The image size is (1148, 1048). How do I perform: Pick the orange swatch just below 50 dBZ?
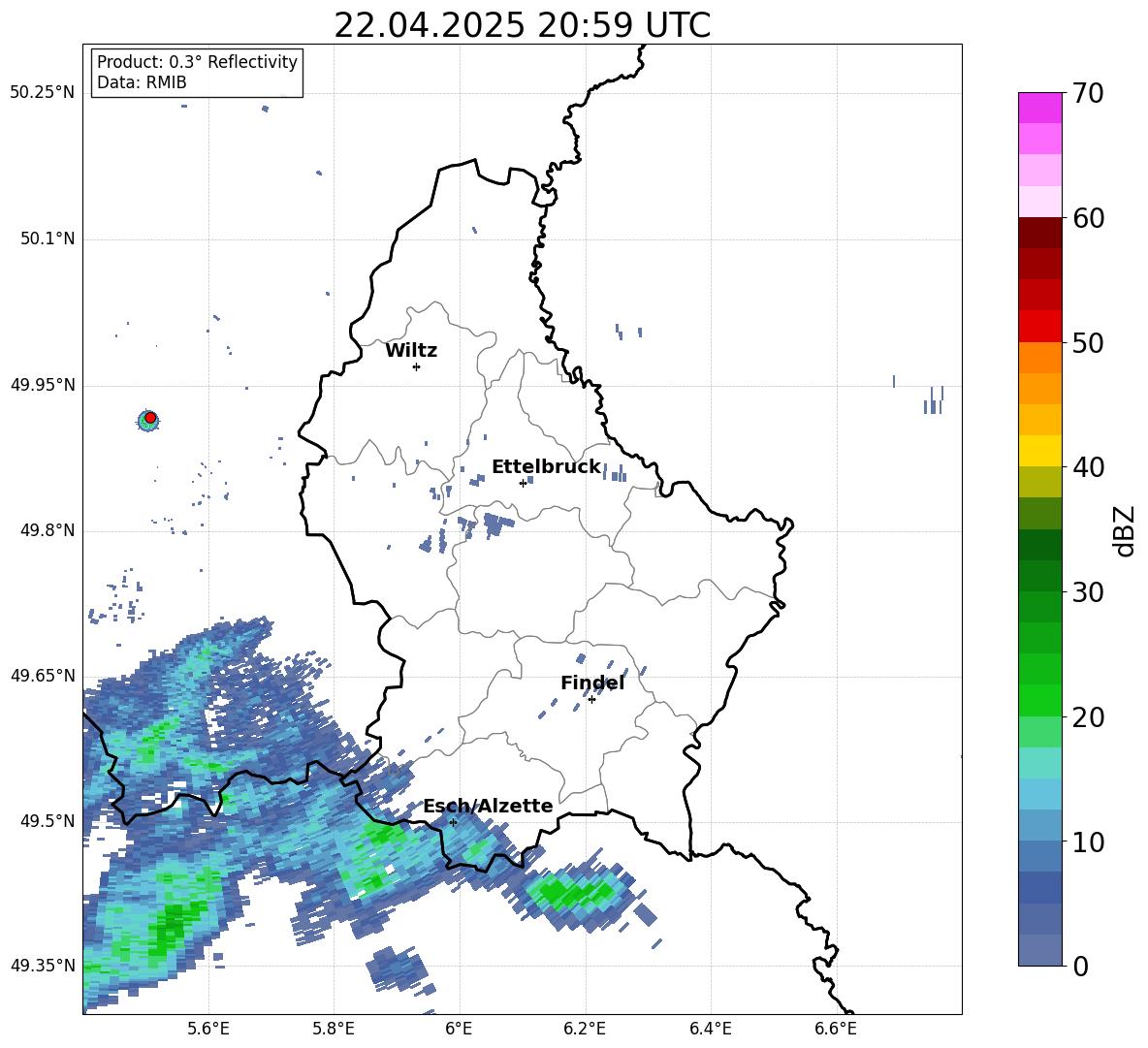coord(1039,358)
